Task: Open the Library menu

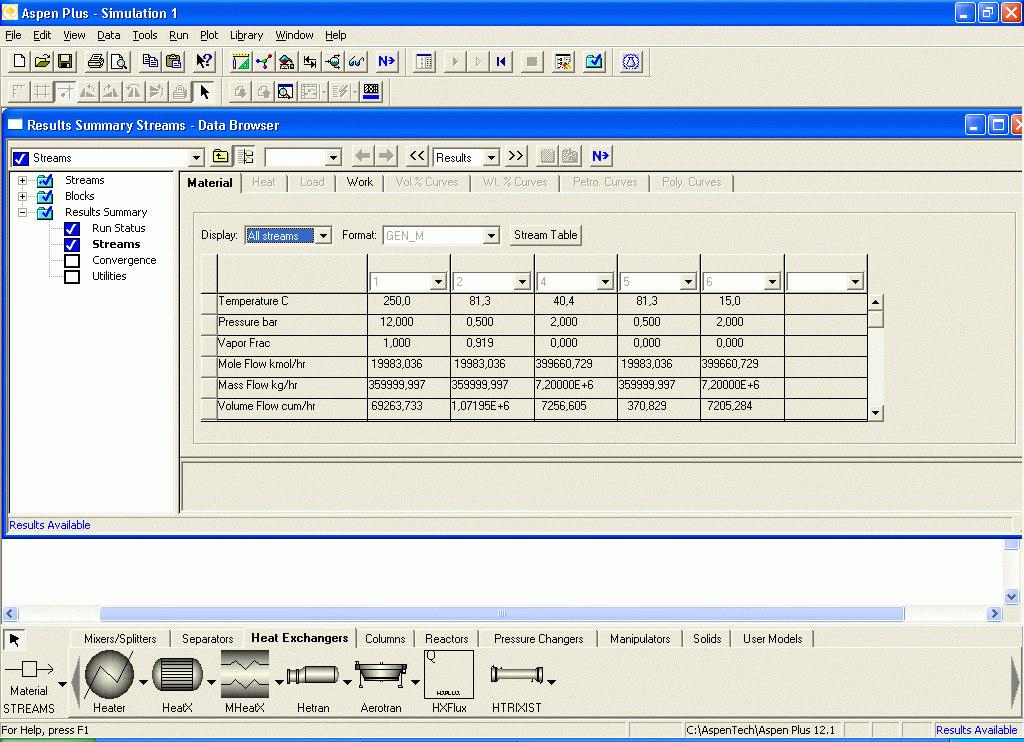Action: (x=246, y=35)
